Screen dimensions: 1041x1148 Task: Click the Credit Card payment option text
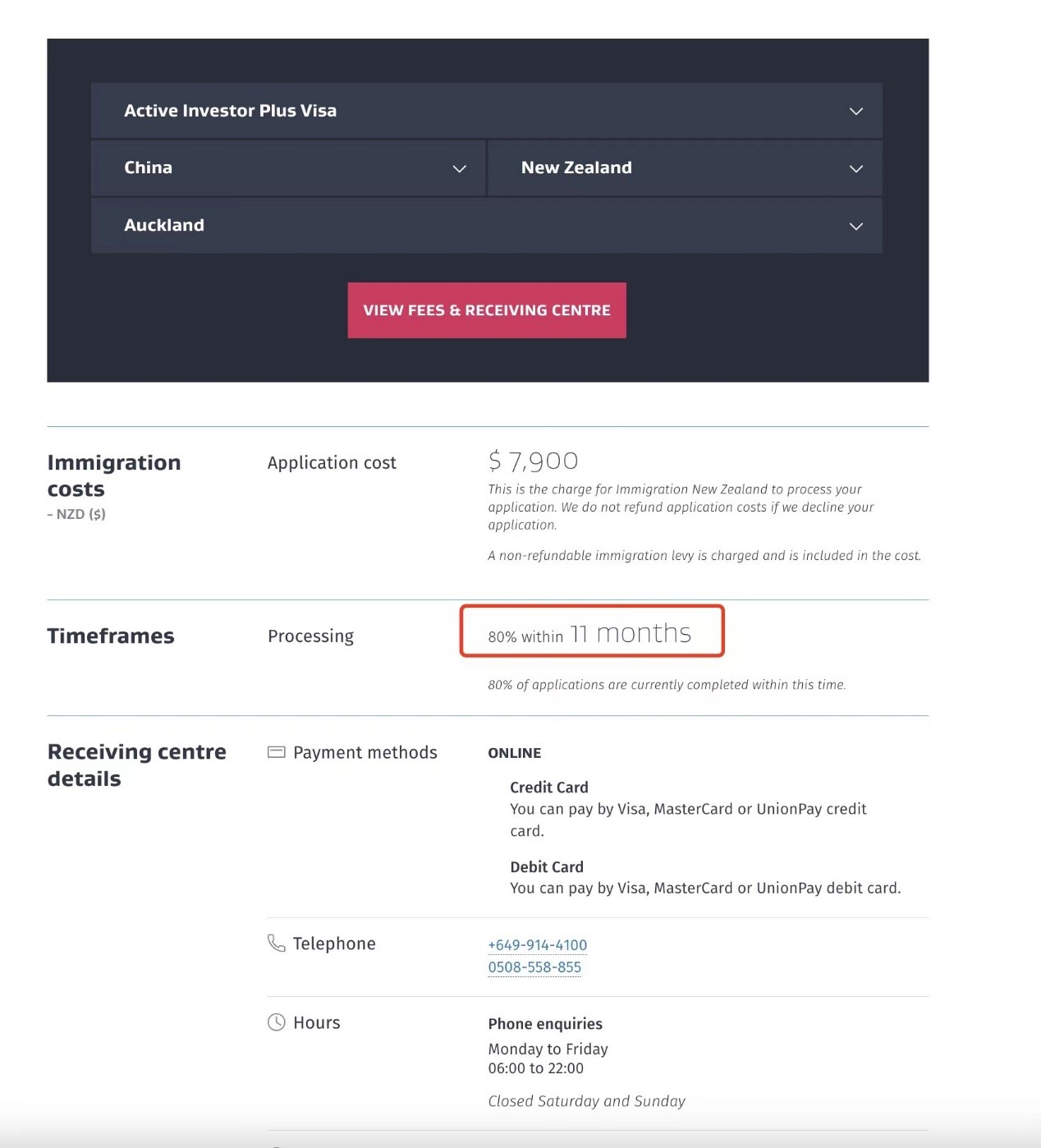(x=549, y=788)
